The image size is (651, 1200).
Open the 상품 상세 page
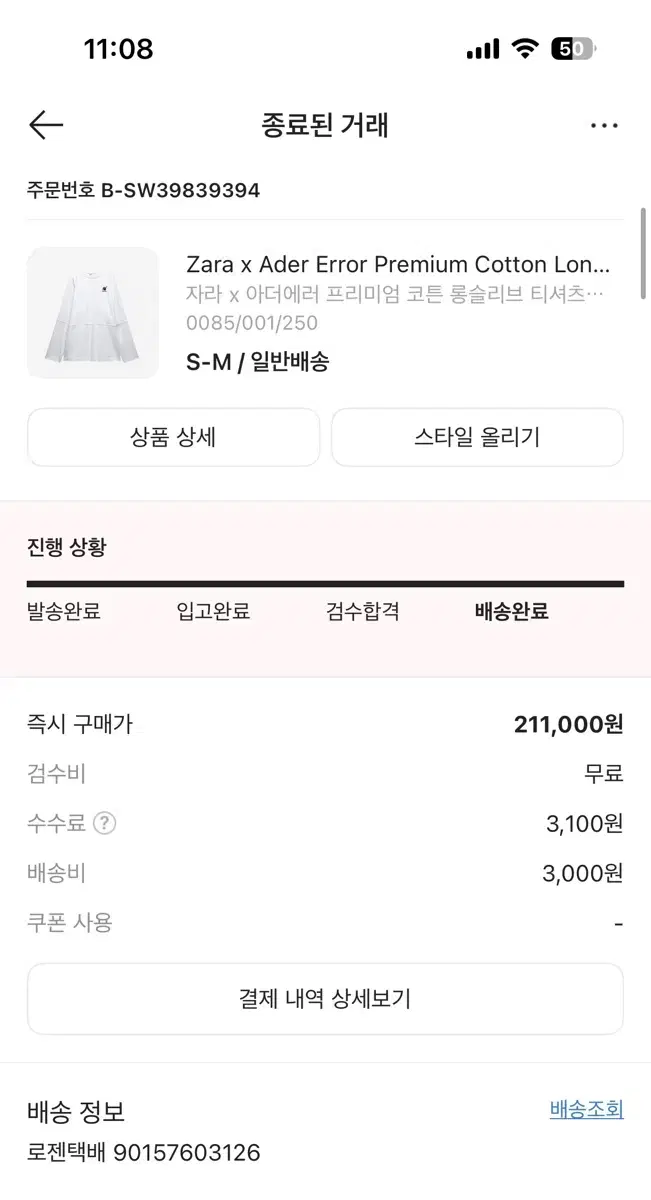(173, 437)
